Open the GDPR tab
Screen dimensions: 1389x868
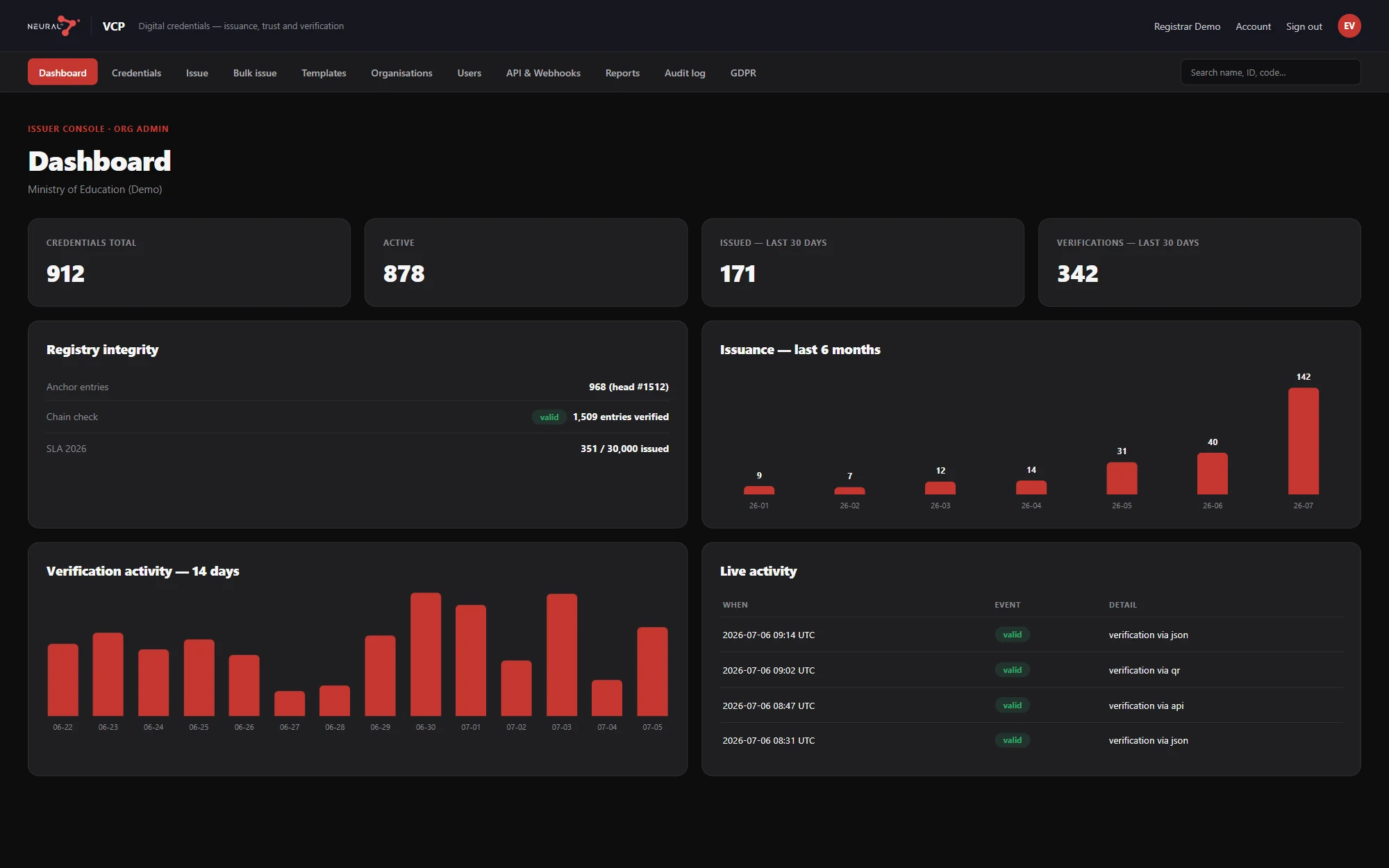point(743,72)
